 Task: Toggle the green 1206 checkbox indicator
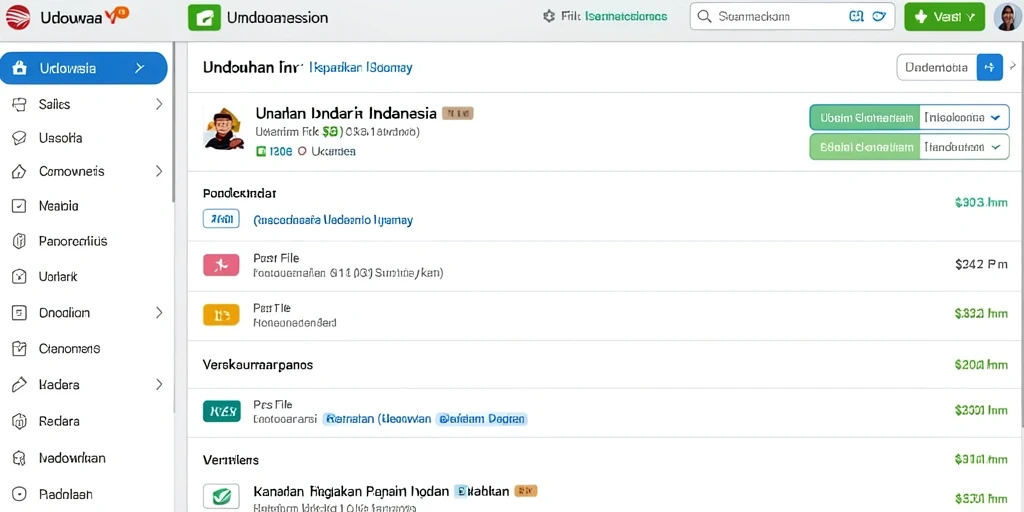click(261, 152)
